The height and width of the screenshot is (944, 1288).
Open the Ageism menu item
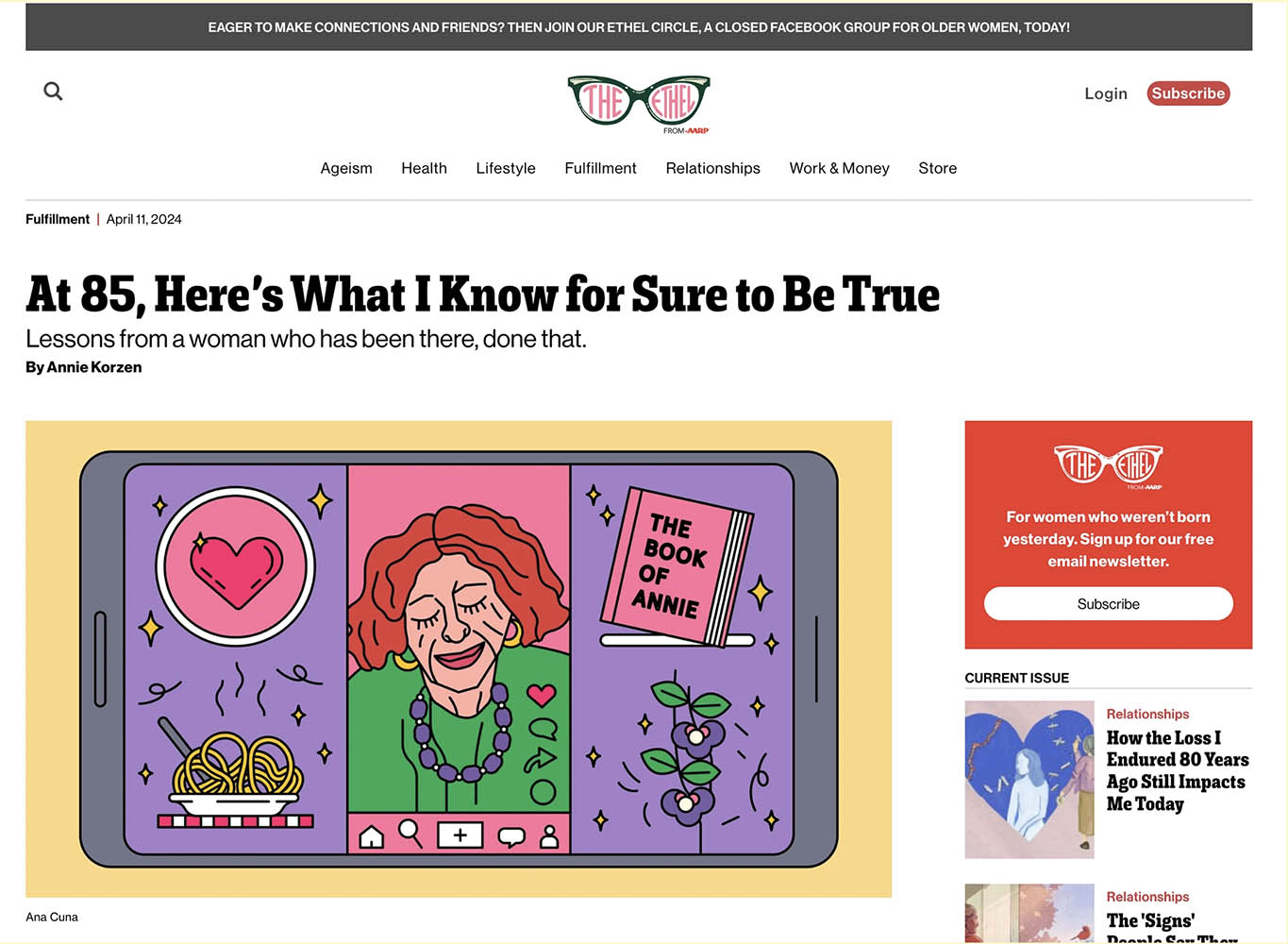pos(346,168)
